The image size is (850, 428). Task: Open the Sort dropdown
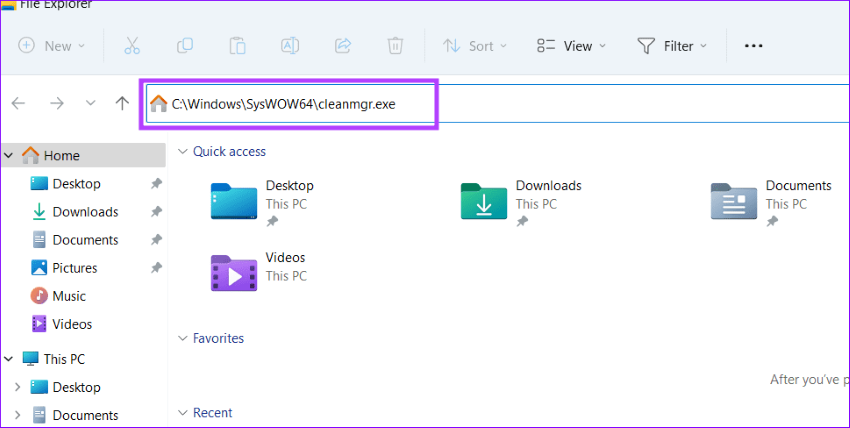tap(475, 46)
